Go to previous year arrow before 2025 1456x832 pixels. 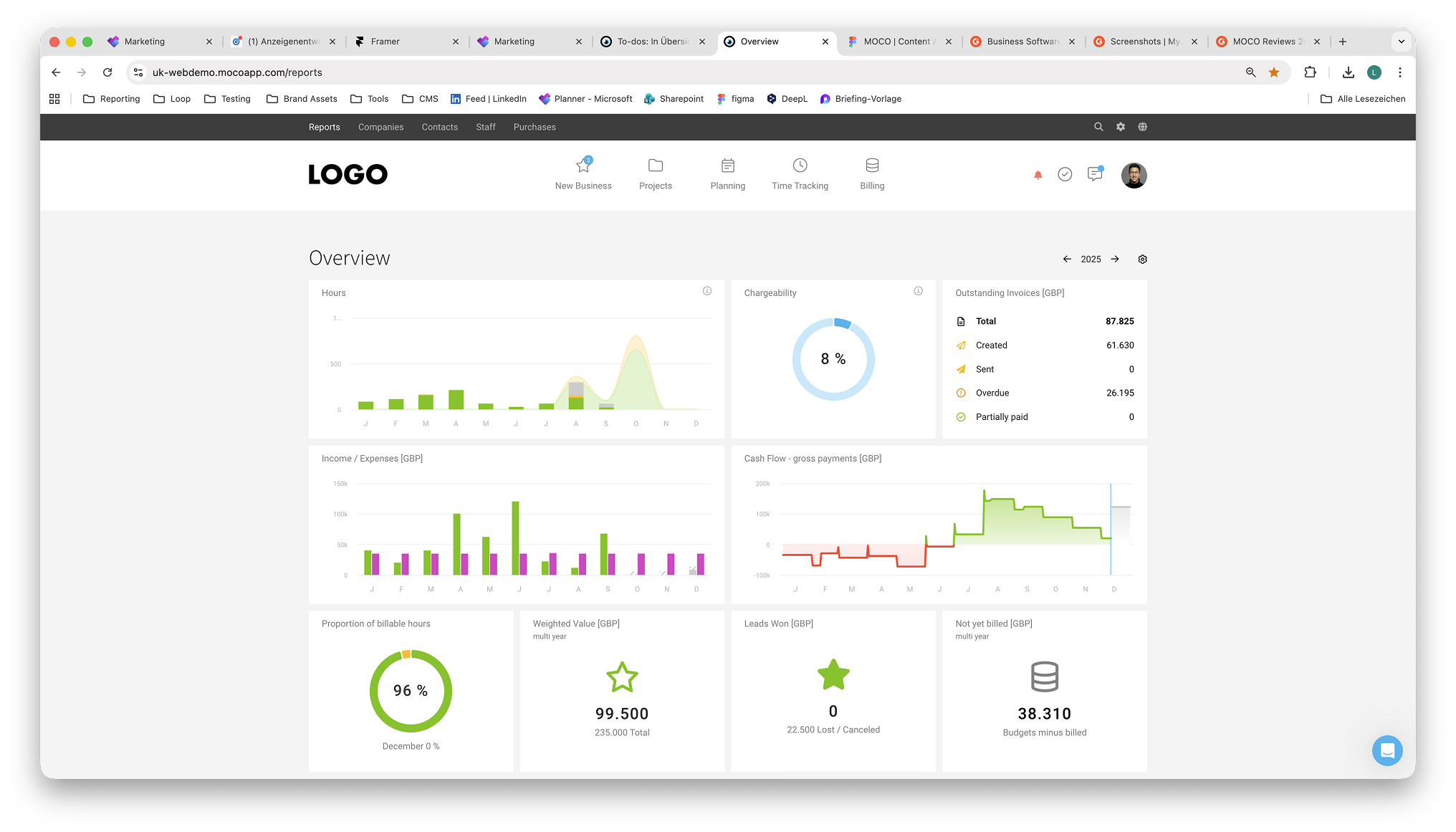pos(1067,259)
